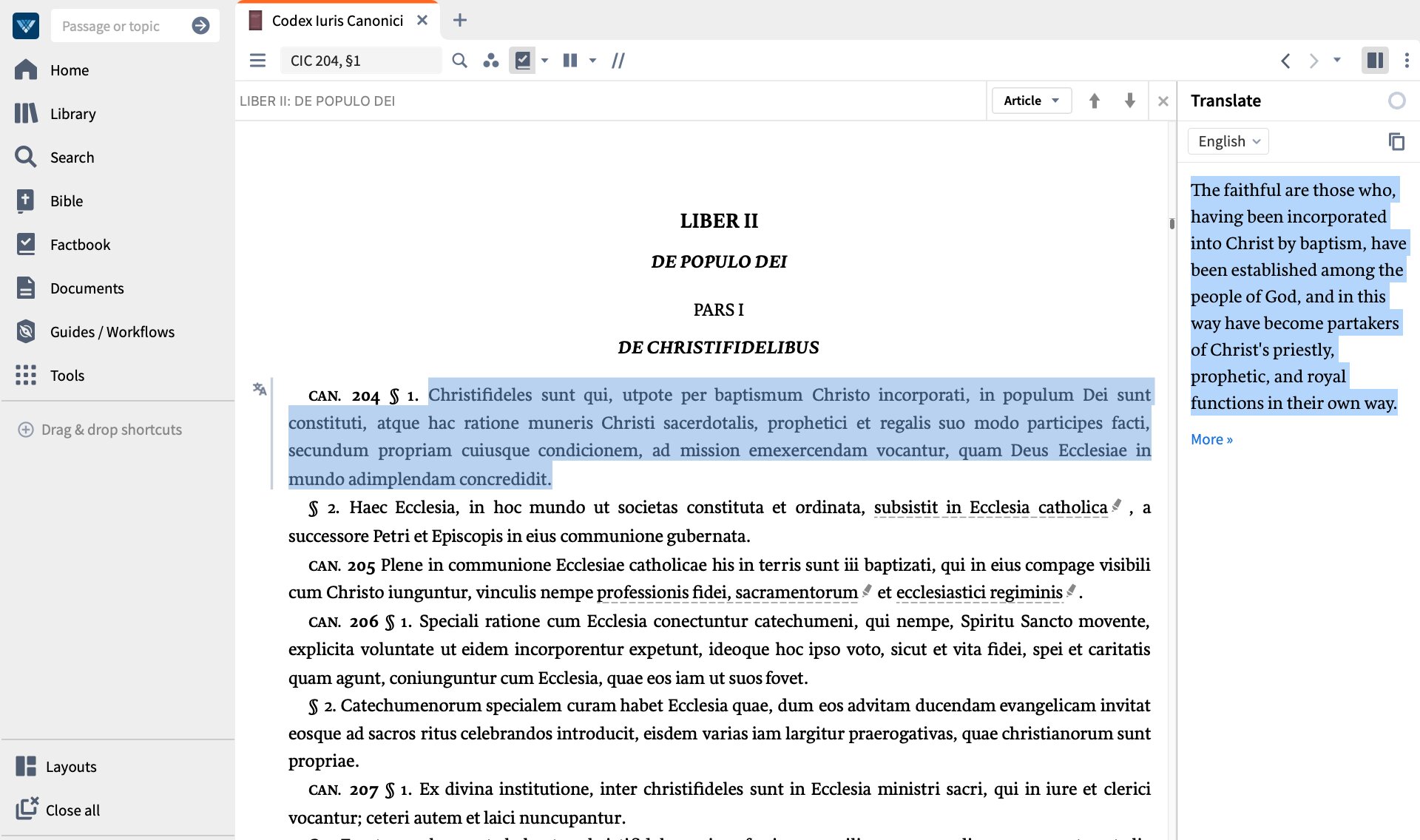Click the Logos app logo icon
This screenshot has width=1420, height=840.
pyautogui.click(x=26, y=26)
